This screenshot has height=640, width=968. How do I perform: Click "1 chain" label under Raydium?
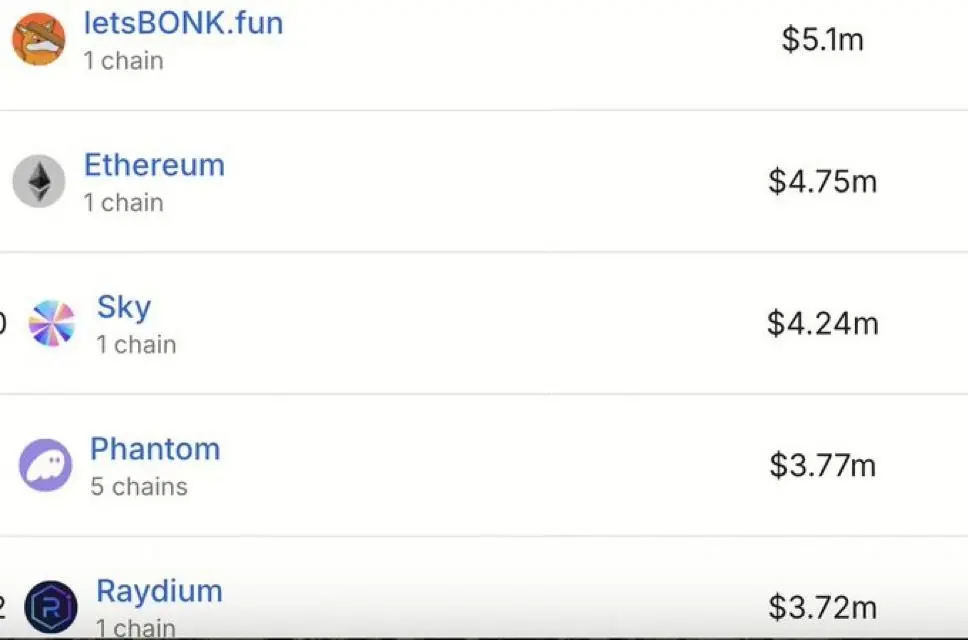coord(136,628)
